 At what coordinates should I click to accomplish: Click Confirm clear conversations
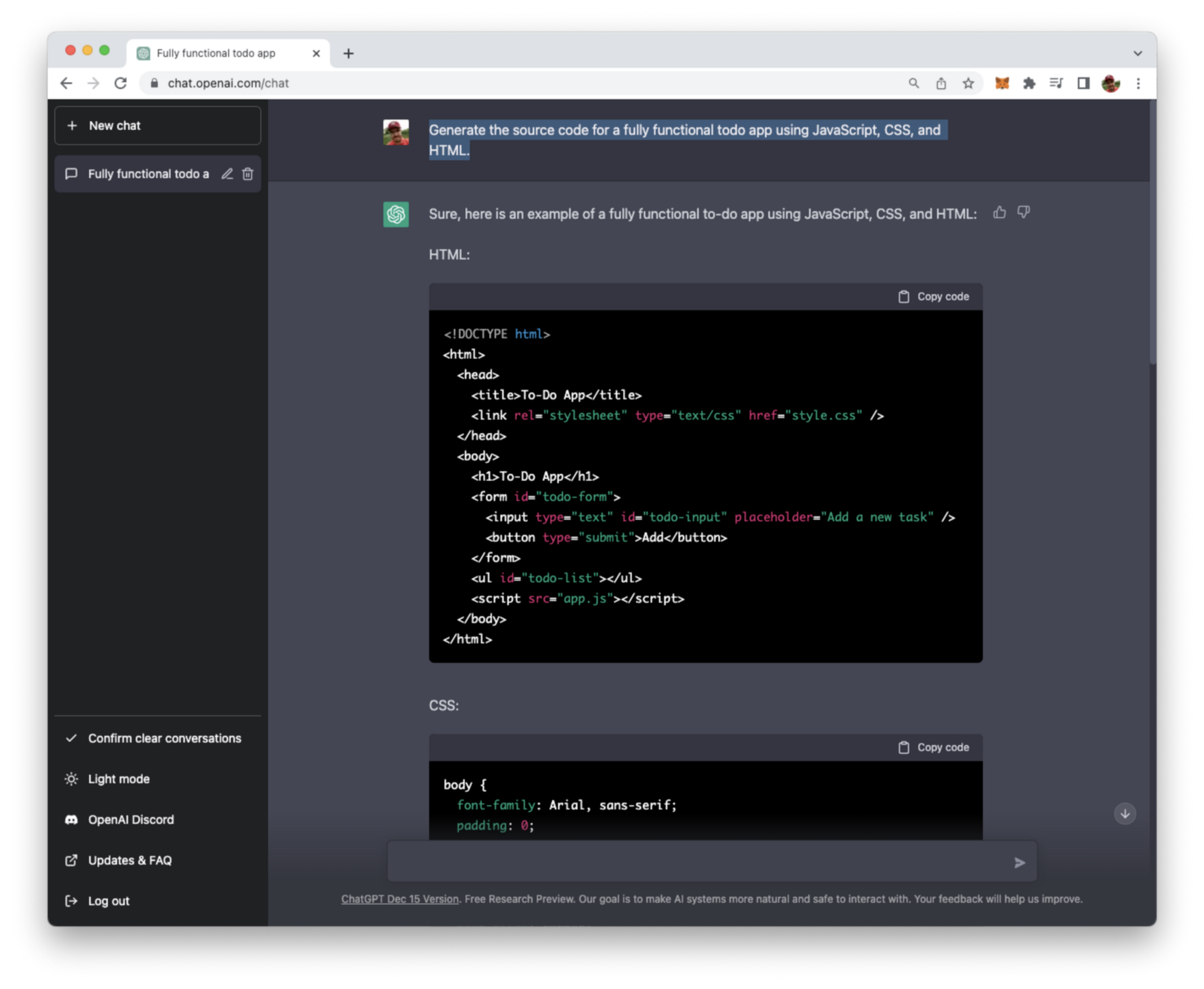point(157,739)
